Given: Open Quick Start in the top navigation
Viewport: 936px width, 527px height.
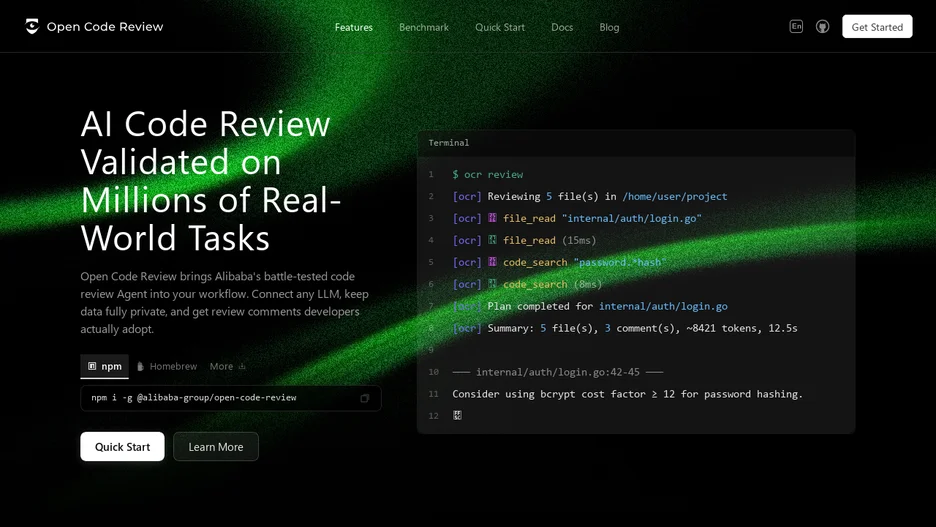Looking at the screenshot, I should 500,27.
